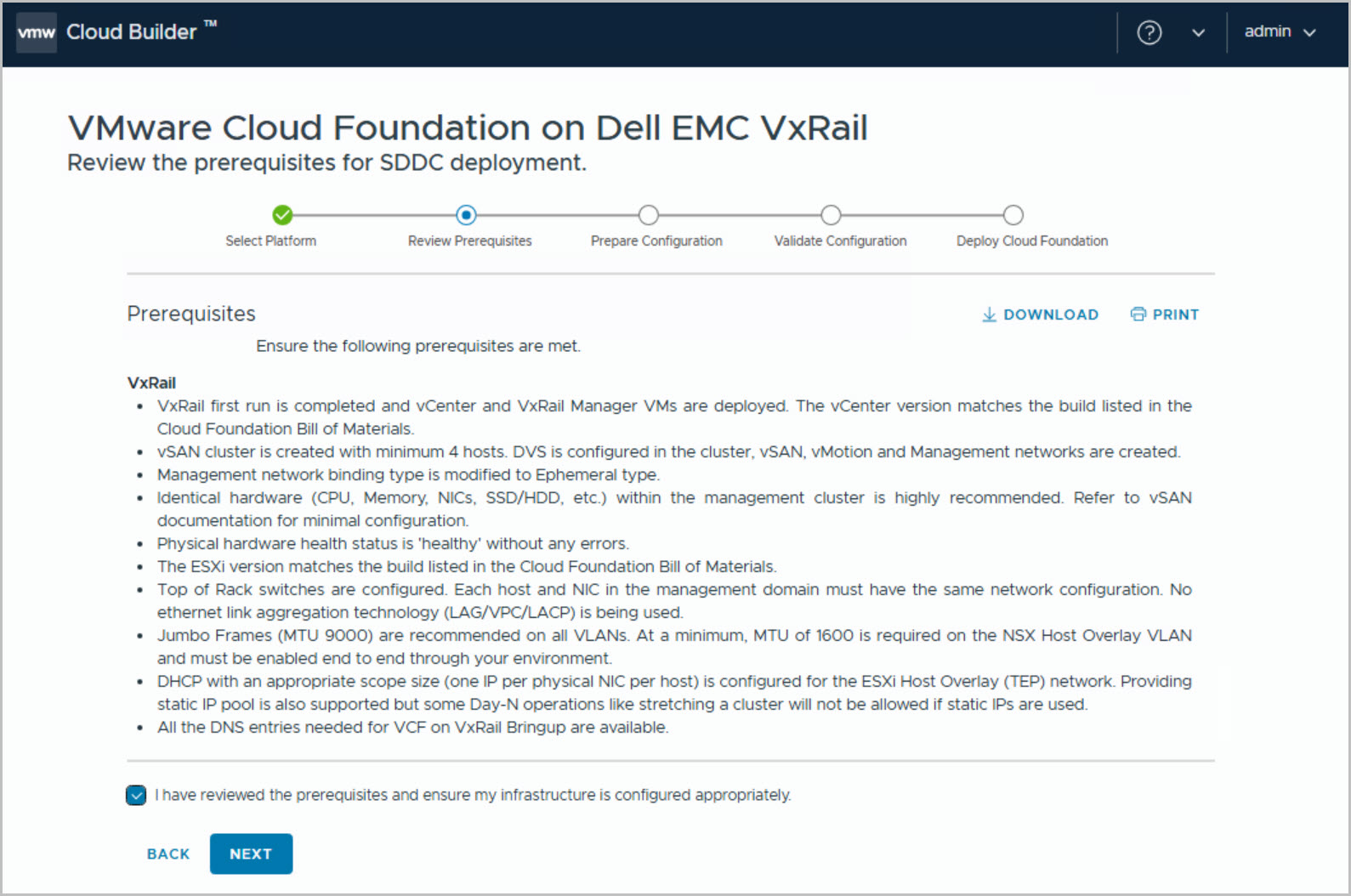Open the help question mark icon
1351x896 pixels.
click(1149, 32)
